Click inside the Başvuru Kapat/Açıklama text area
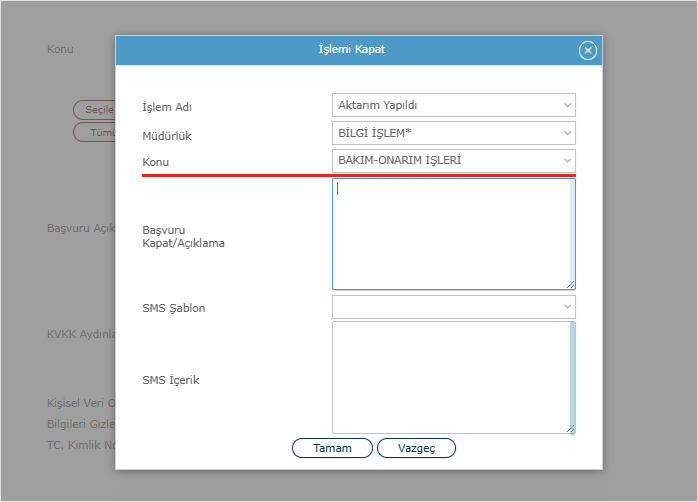 click(x=450, y=234)
